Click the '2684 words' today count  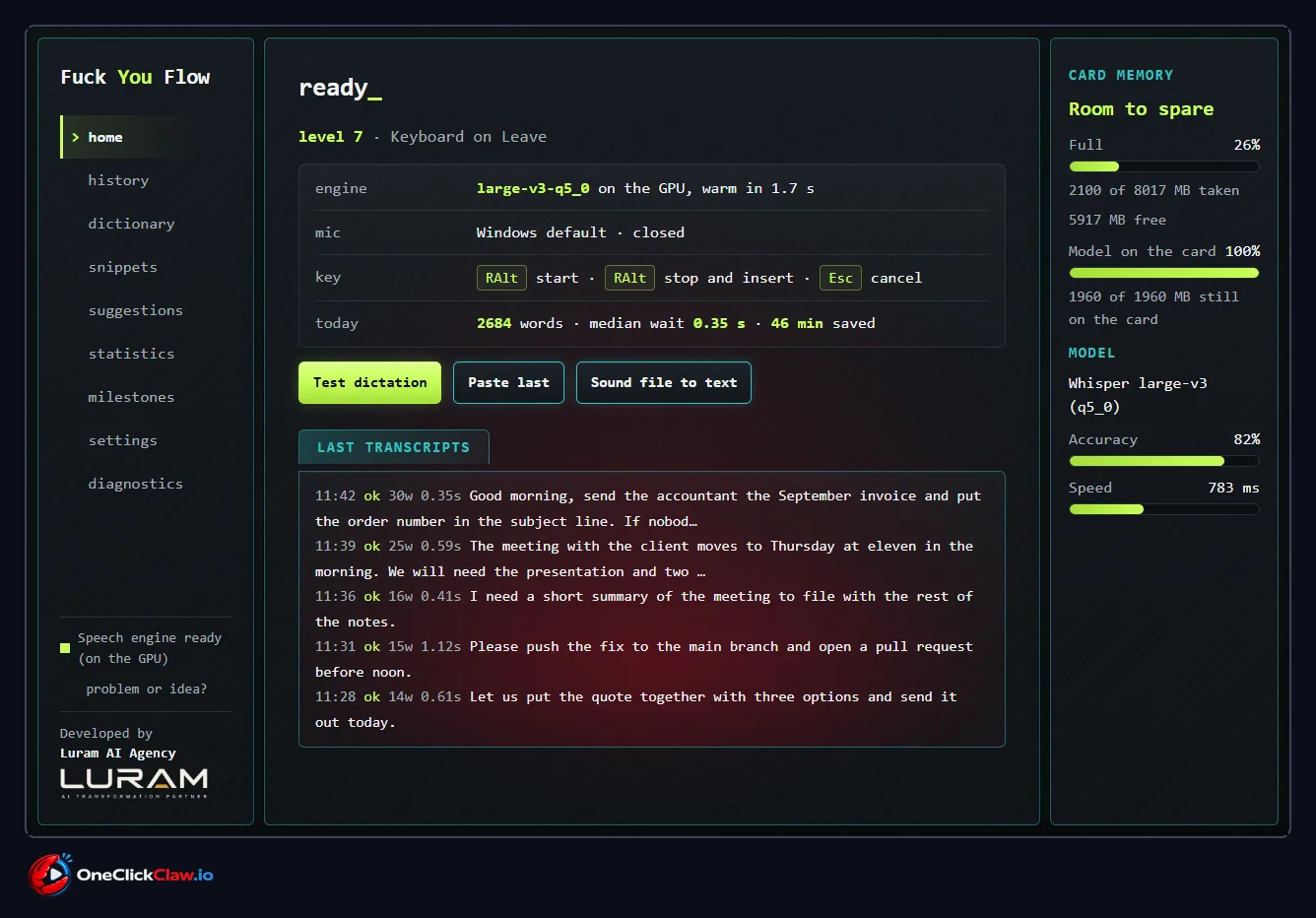520,323
